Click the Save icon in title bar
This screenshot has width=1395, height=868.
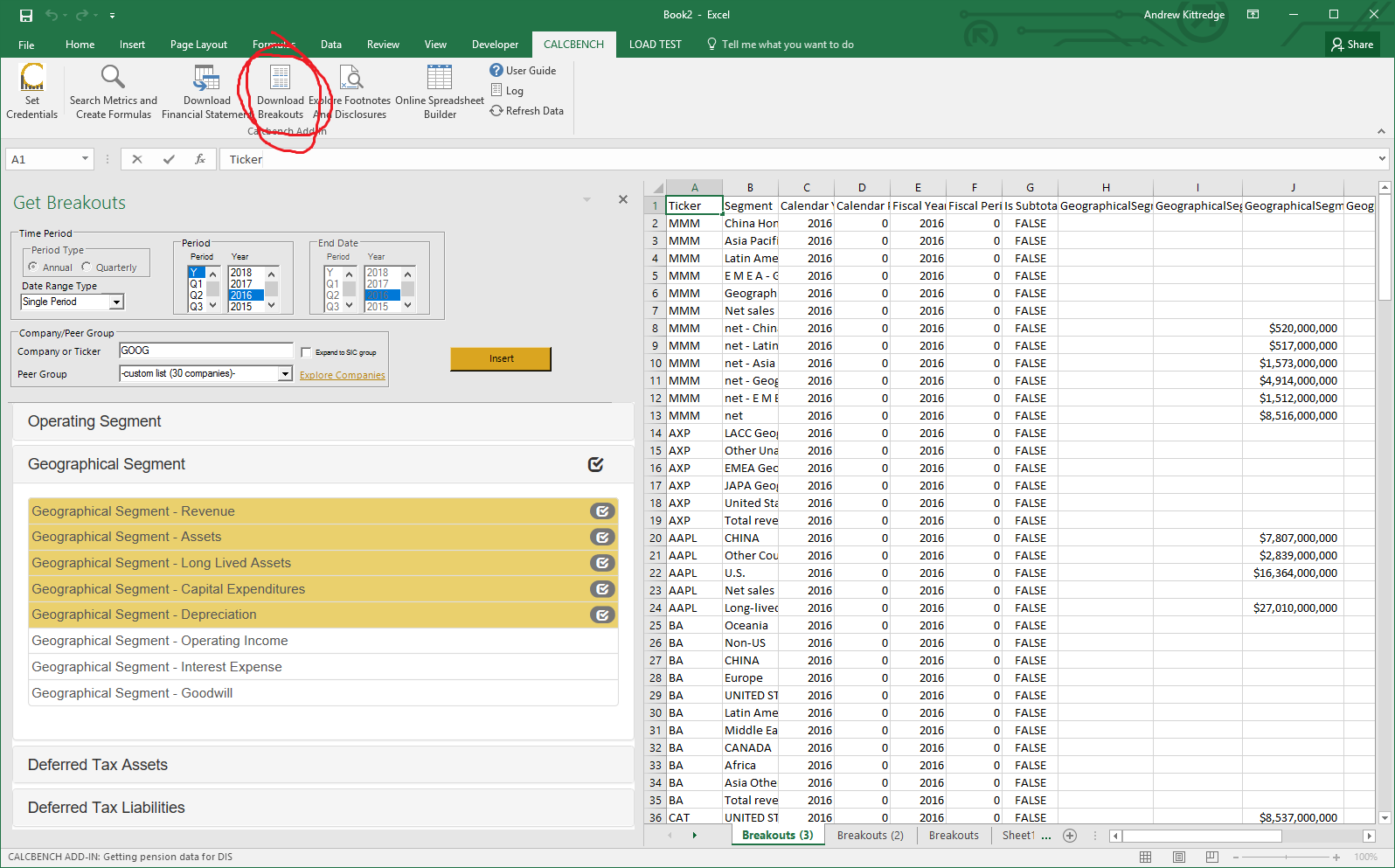(26, 15)
